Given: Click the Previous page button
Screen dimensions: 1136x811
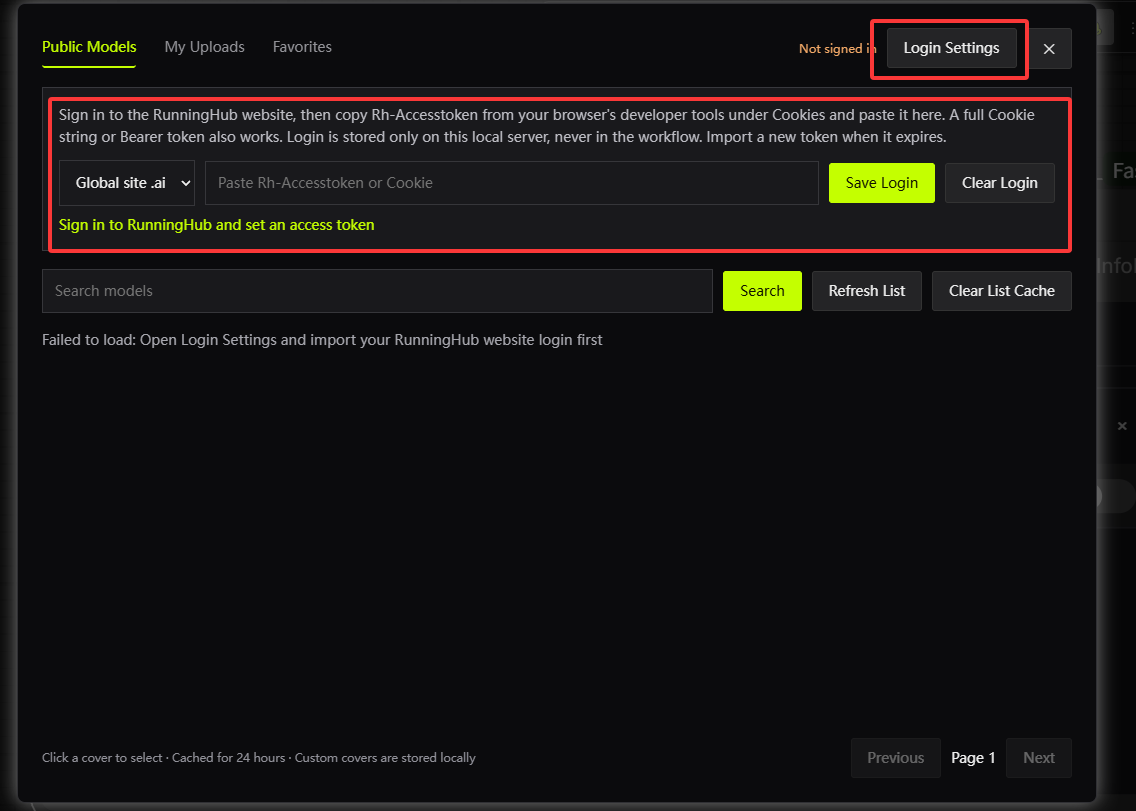Looking at the screenshot, I should 895,757.
